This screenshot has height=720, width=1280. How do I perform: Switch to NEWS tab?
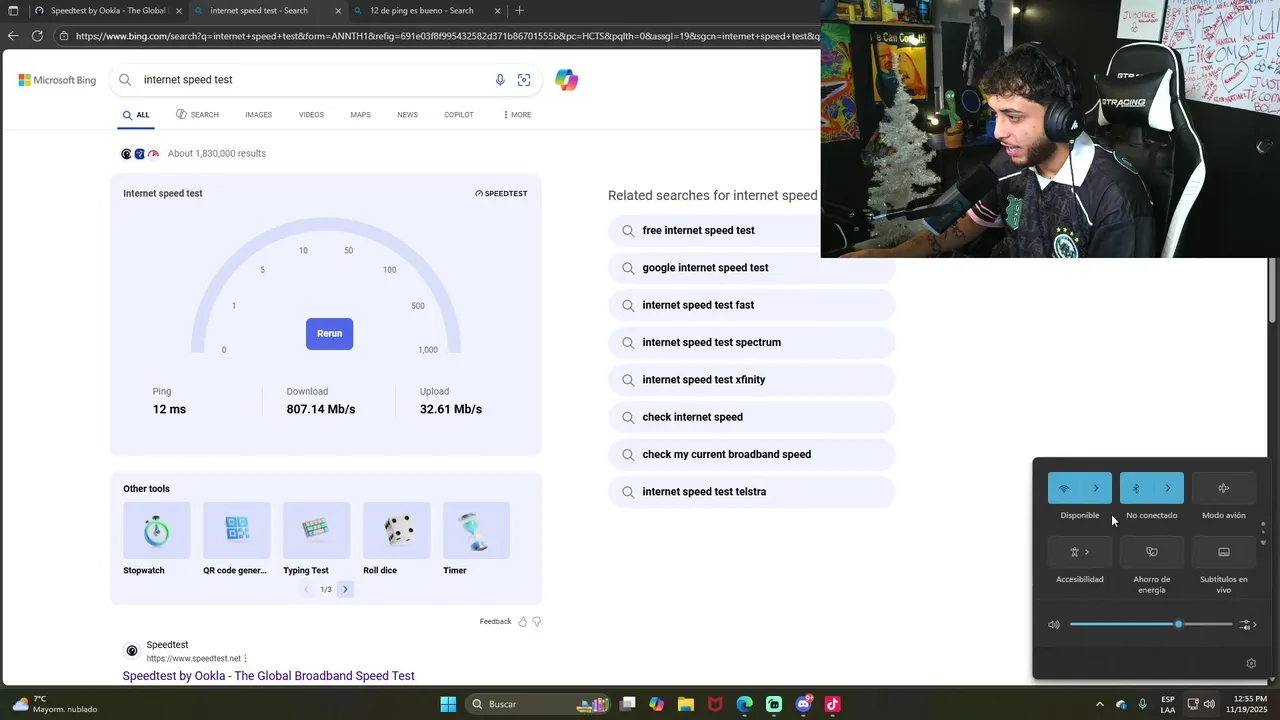[407, 115]
